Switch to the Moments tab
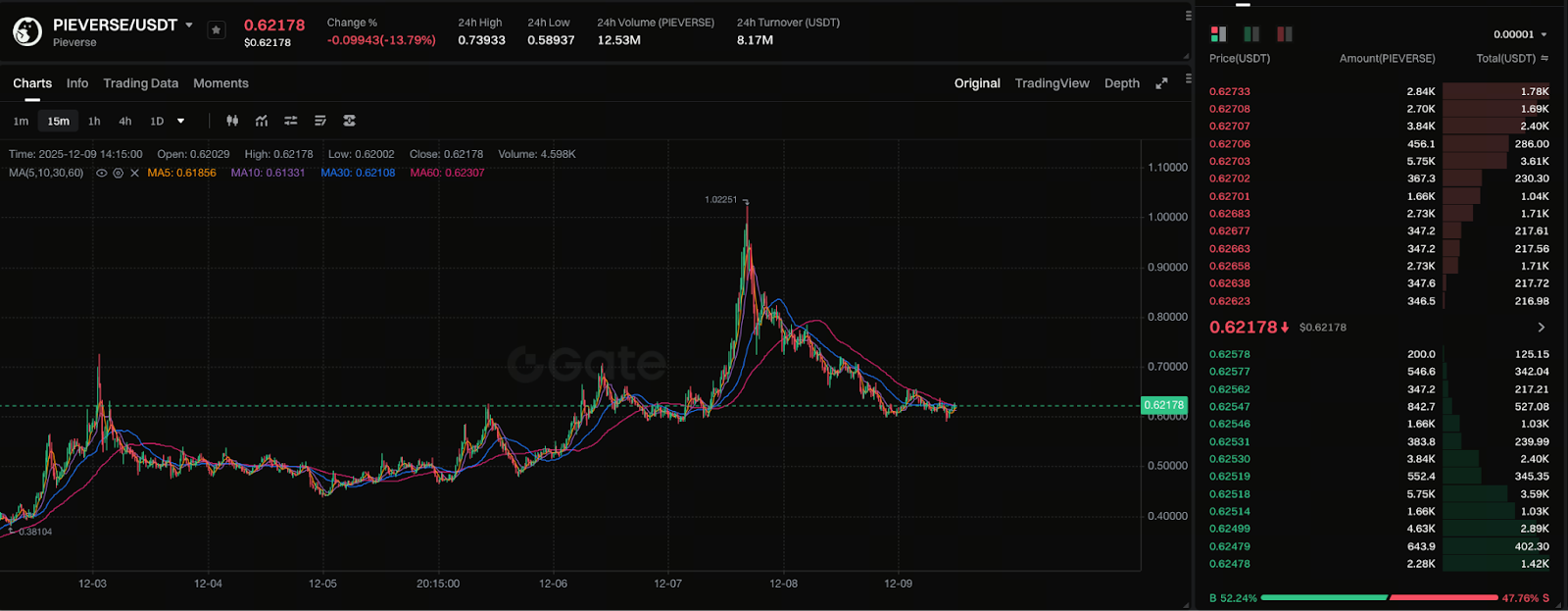This screenshot has height=611, width=1568. (x=220, y=83)
